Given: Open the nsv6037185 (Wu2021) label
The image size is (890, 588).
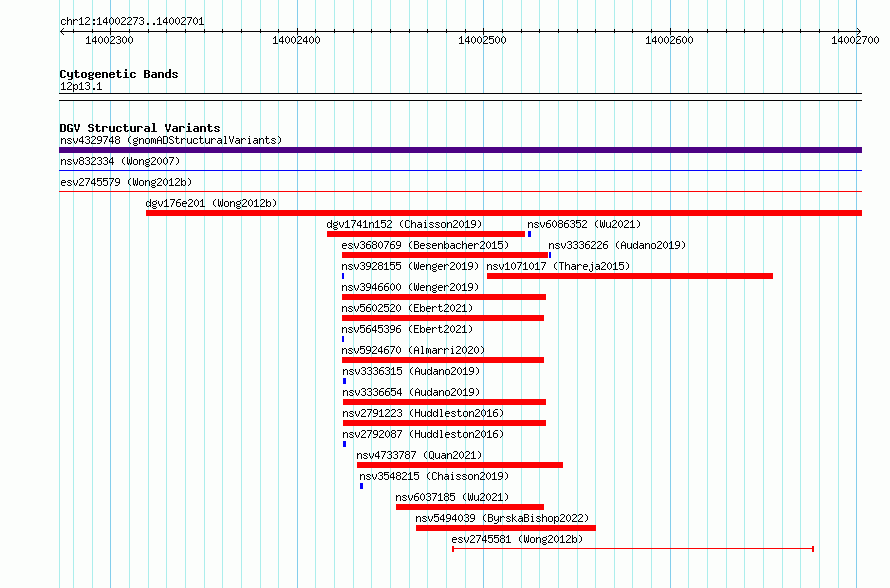Looking at the screenshot, I should (452, 497).
